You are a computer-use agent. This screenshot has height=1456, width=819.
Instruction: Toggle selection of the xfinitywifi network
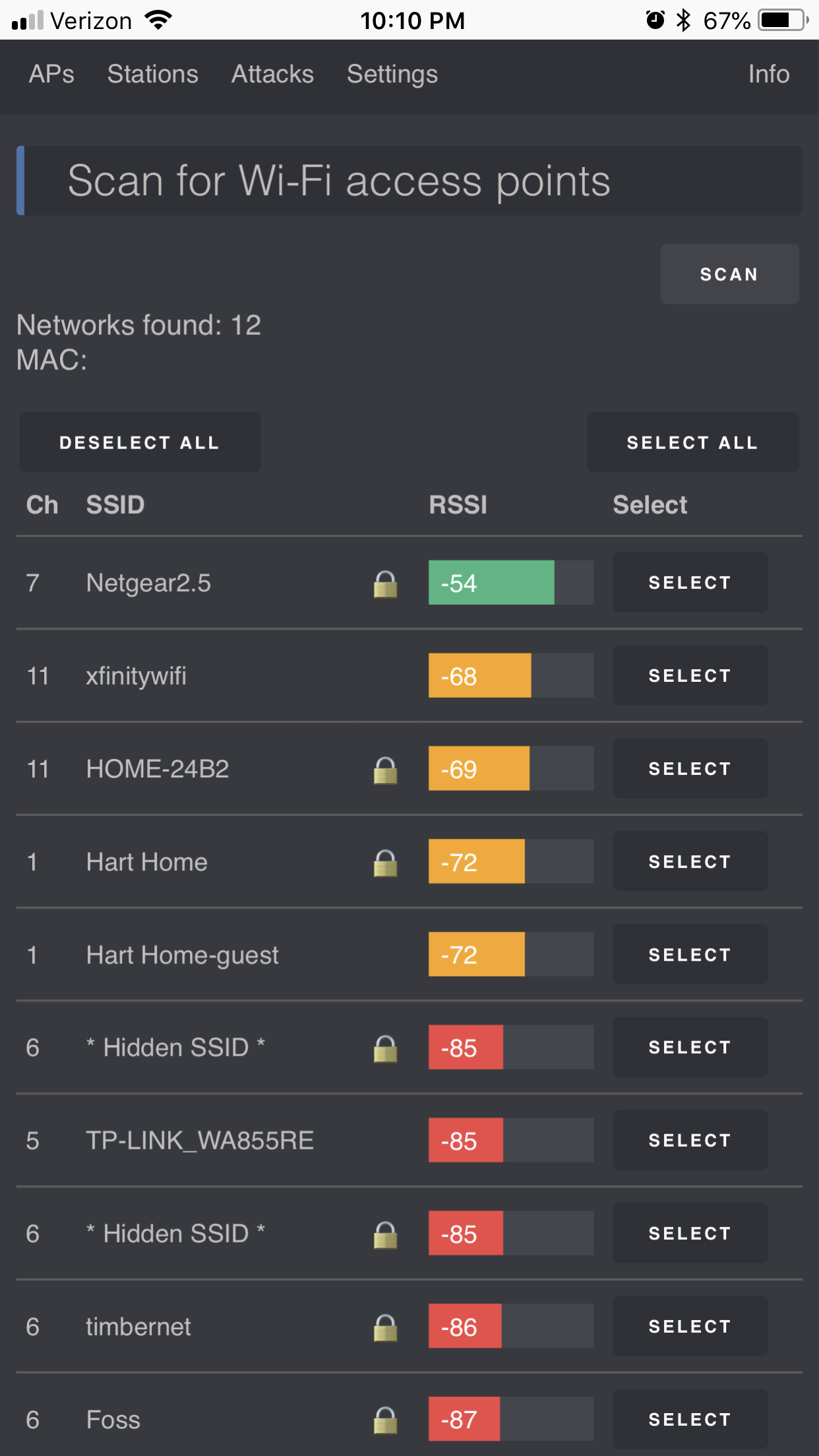[690, 676]
